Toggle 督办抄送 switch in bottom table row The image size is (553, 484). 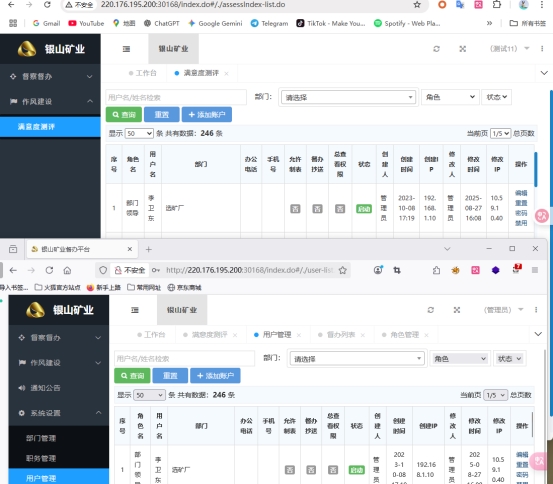[x=311, y=470]
